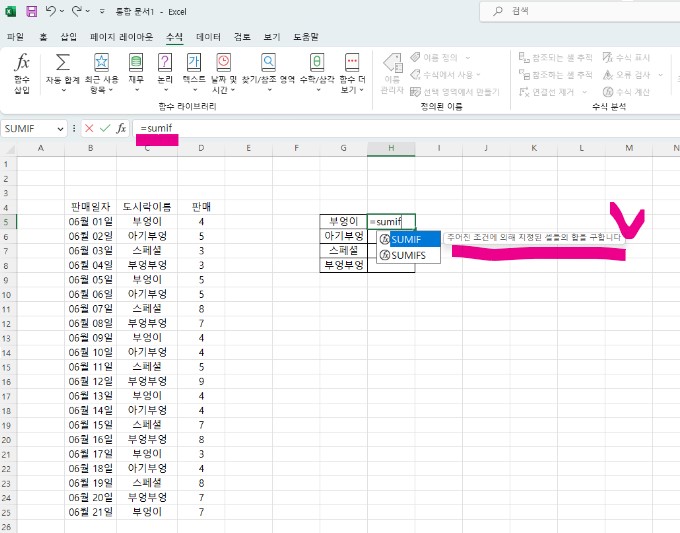
Task: Click the cell 06월 12일
Action: tap(91, 381)
